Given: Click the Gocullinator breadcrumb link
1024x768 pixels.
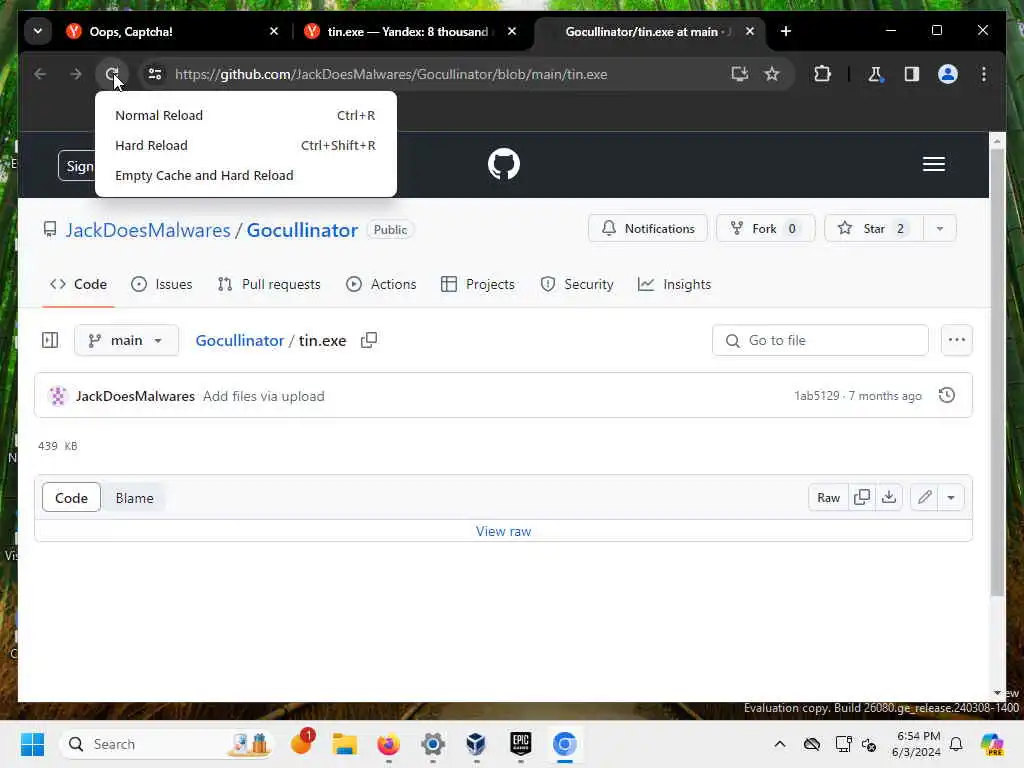Looking at the screenshot, I should (240, 341).
